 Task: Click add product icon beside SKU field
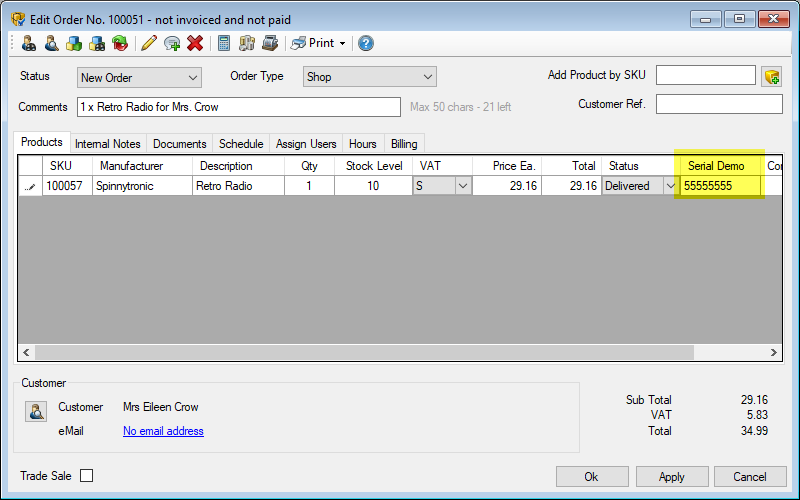[x=771, y=76]
